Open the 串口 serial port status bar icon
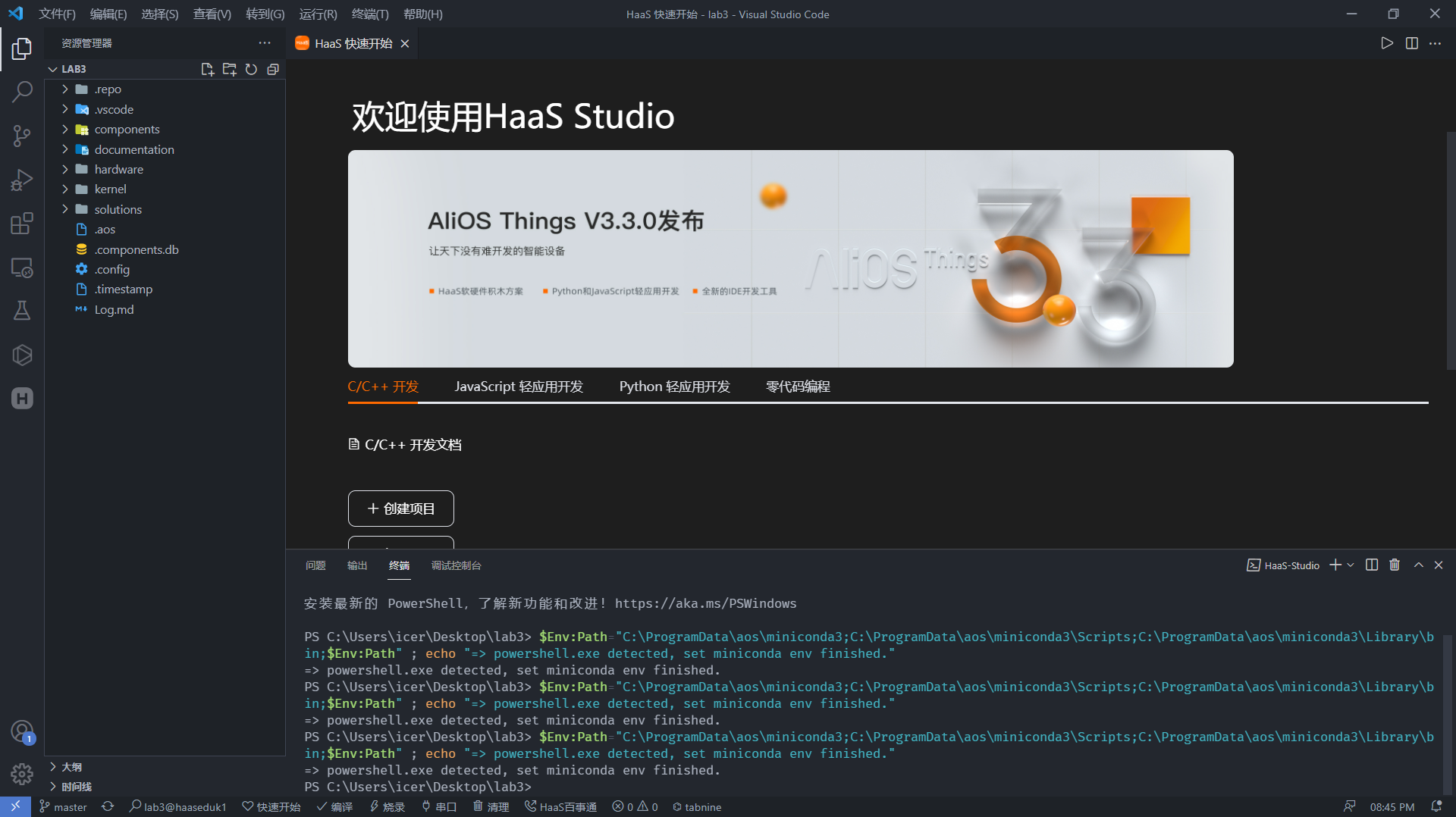This screenshot has width=1456, height=817. pos(439,806)
